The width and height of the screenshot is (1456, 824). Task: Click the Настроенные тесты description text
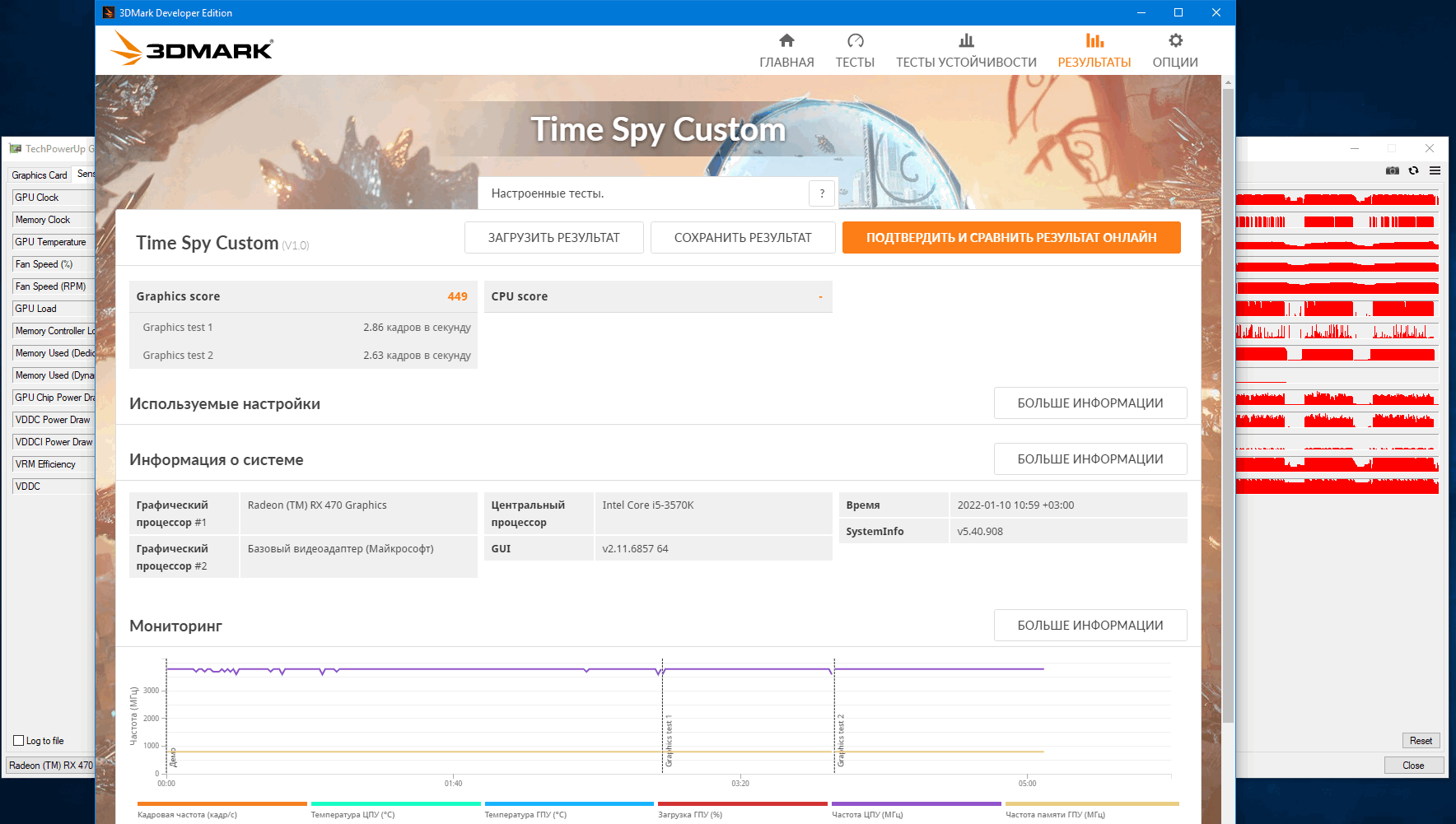548,193
